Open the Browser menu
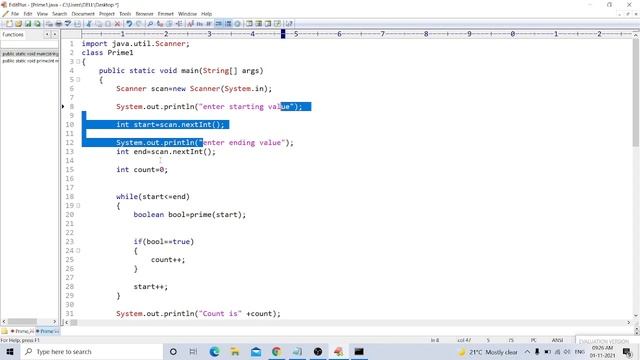640x360 pixels. tap(144, 14)
